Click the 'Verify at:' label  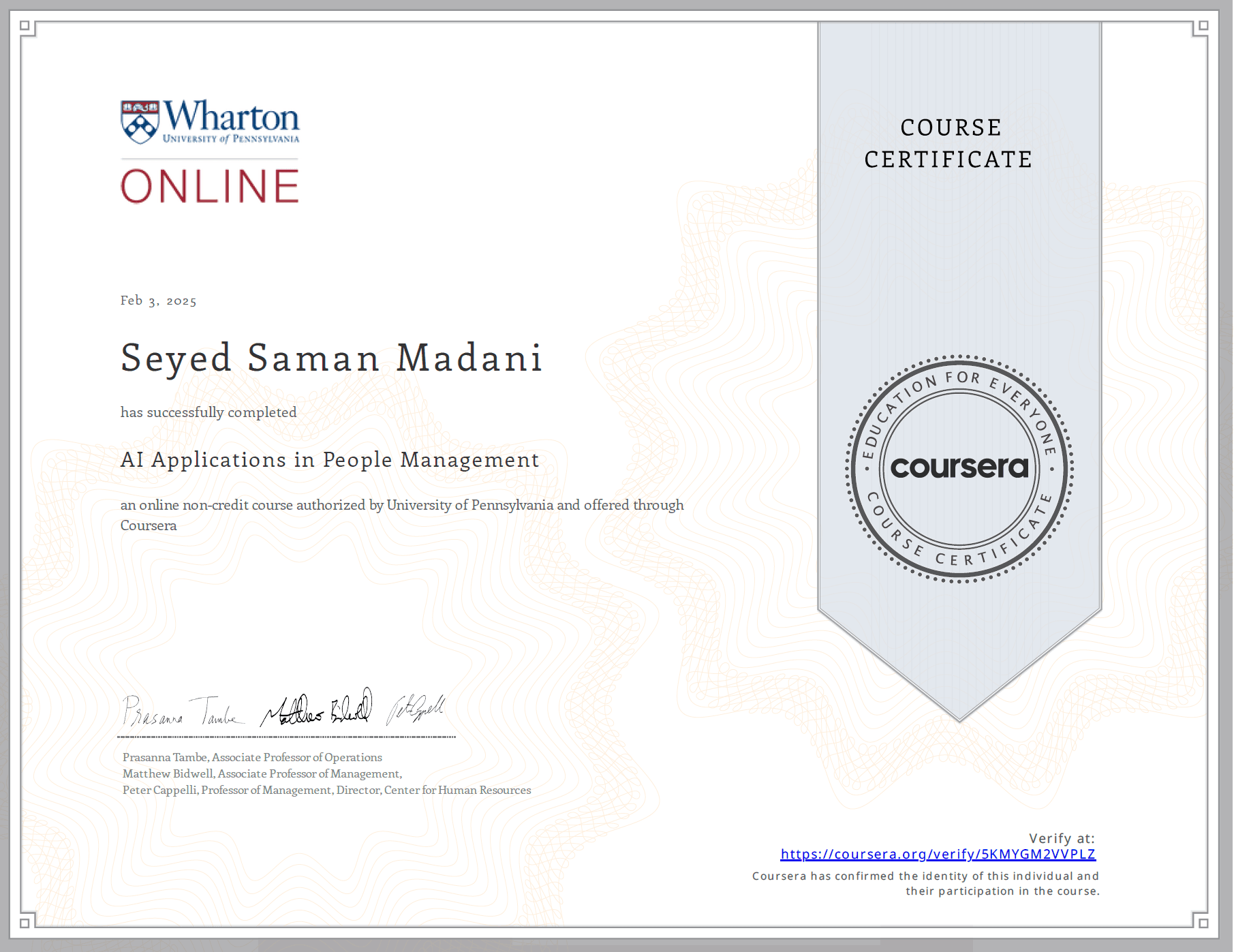(x=1061, y=838)
